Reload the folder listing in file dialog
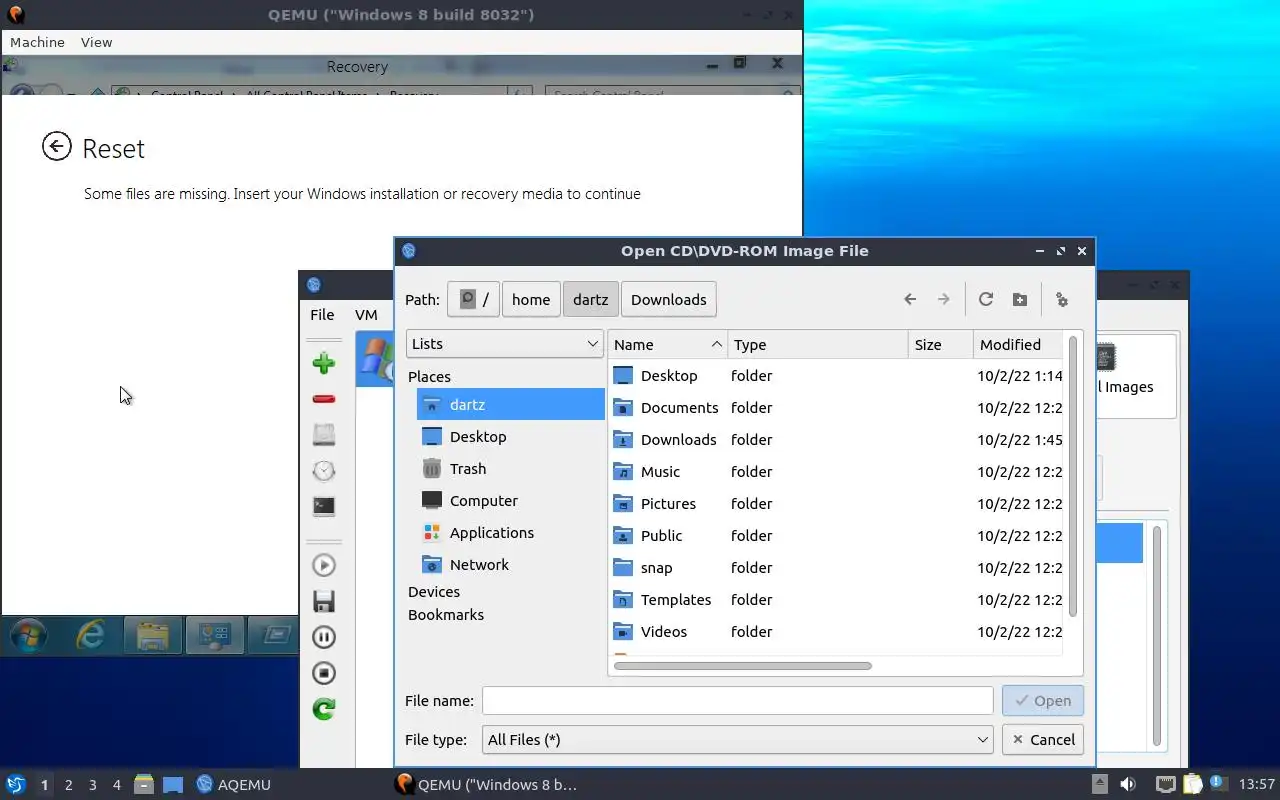The width and height of the screenshot is (1280, 800). (x=986, y=299)
